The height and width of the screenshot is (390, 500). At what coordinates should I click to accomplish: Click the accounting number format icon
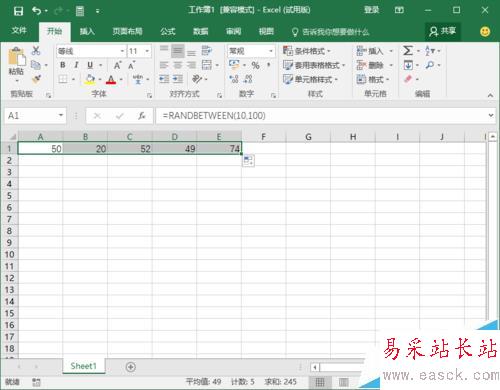click(234, 65)
